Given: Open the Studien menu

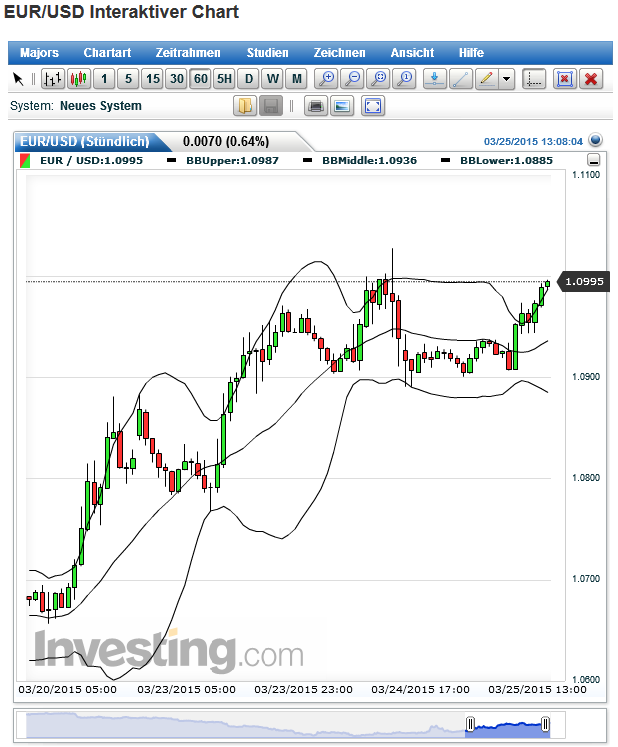Looking at the screenshot, I should [x=267, y=53].
